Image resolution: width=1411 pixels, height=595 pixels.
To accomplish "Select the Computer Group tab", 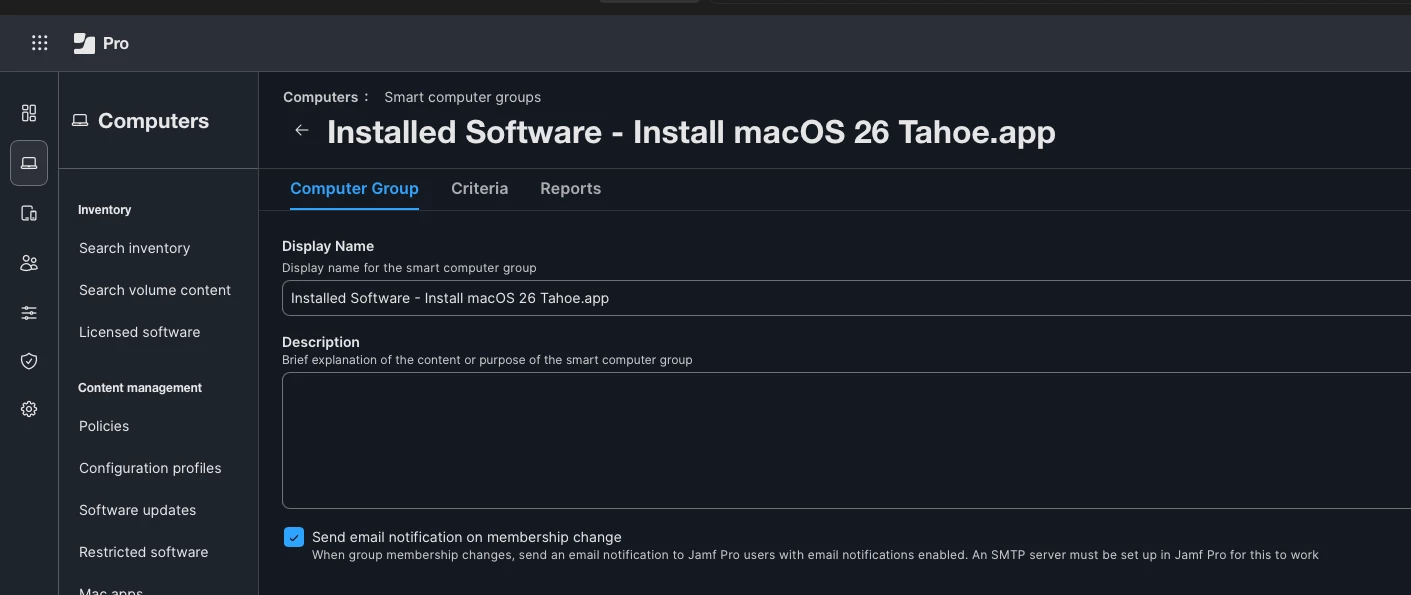I will pyautogui.click(x=354, y=188).
